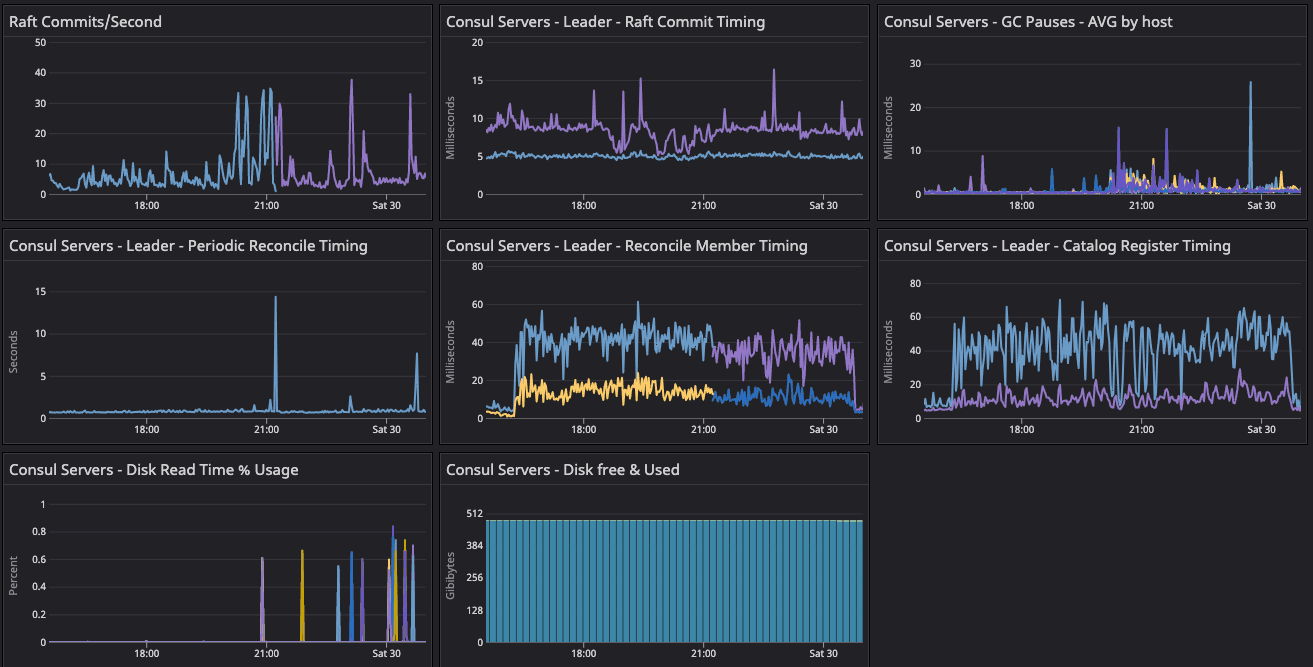
Task: Click the highest purple peak in Raft Commit Timing
Action: click(773, 72)
